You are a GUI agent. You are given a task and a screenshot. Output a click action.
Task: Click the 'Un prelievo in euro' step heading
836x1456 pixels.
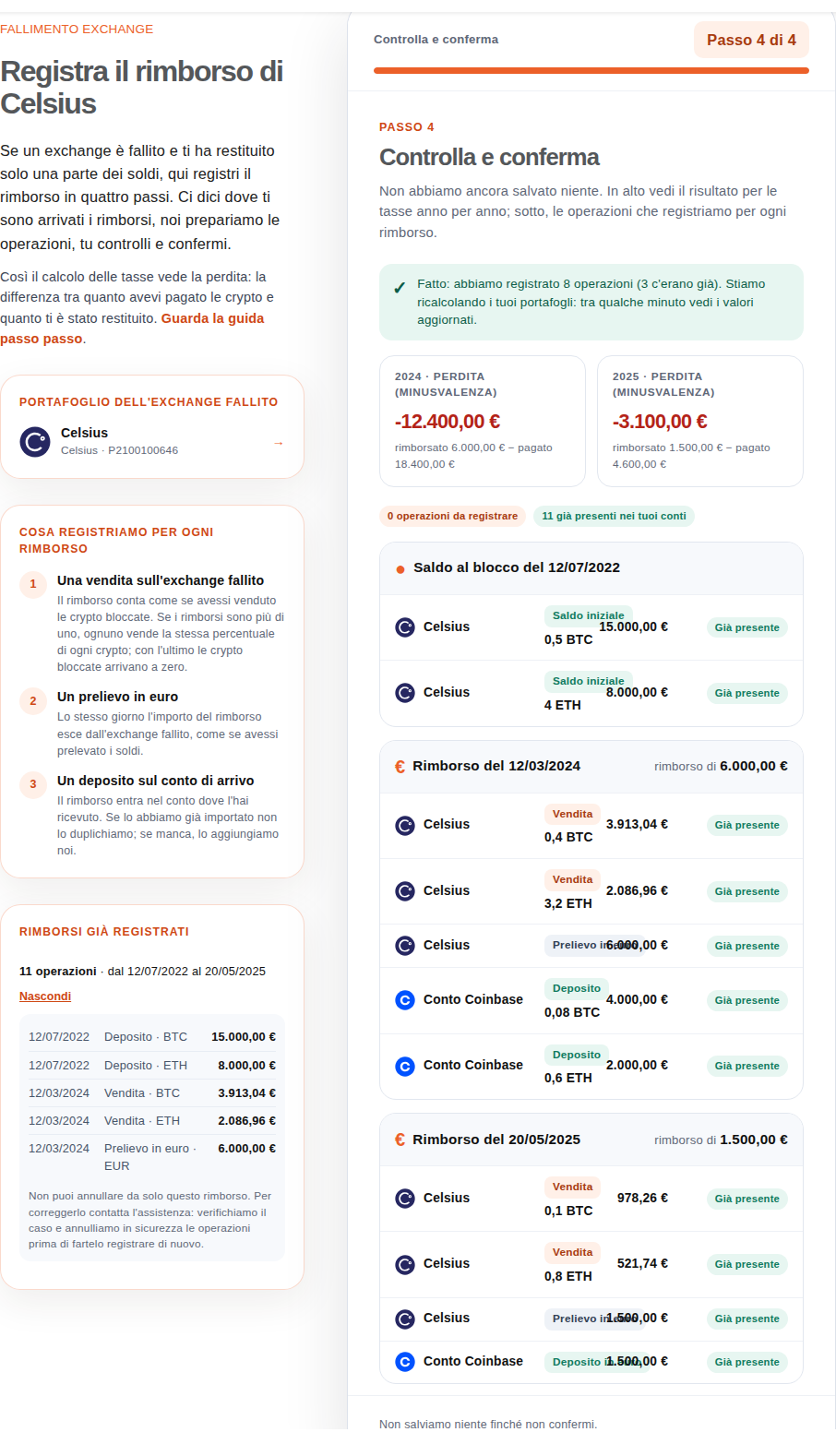pyautogui.click(x=117, y=697)
